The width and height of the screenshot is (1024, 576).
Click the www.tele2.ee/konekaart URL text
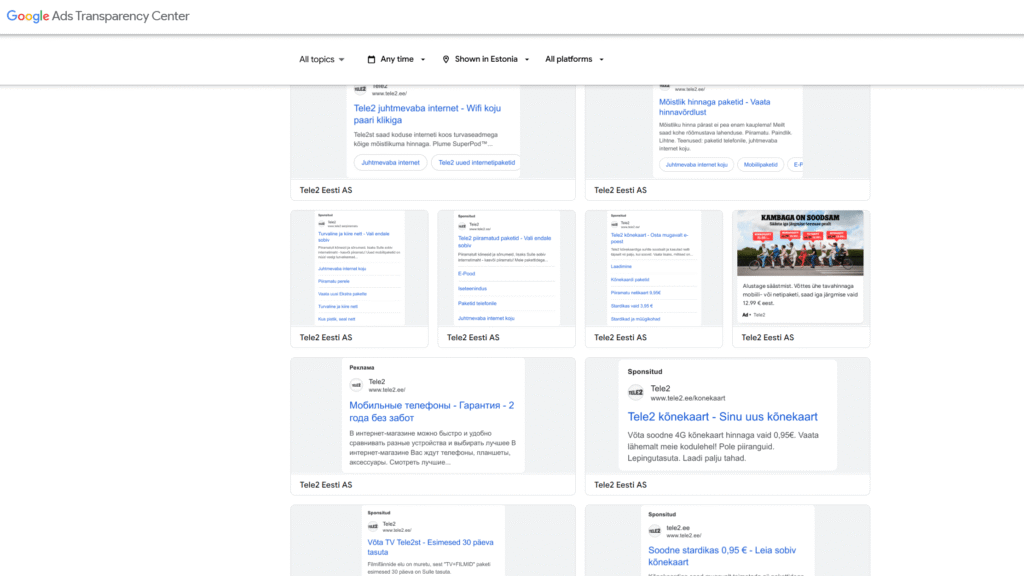[x=688, y=398]
